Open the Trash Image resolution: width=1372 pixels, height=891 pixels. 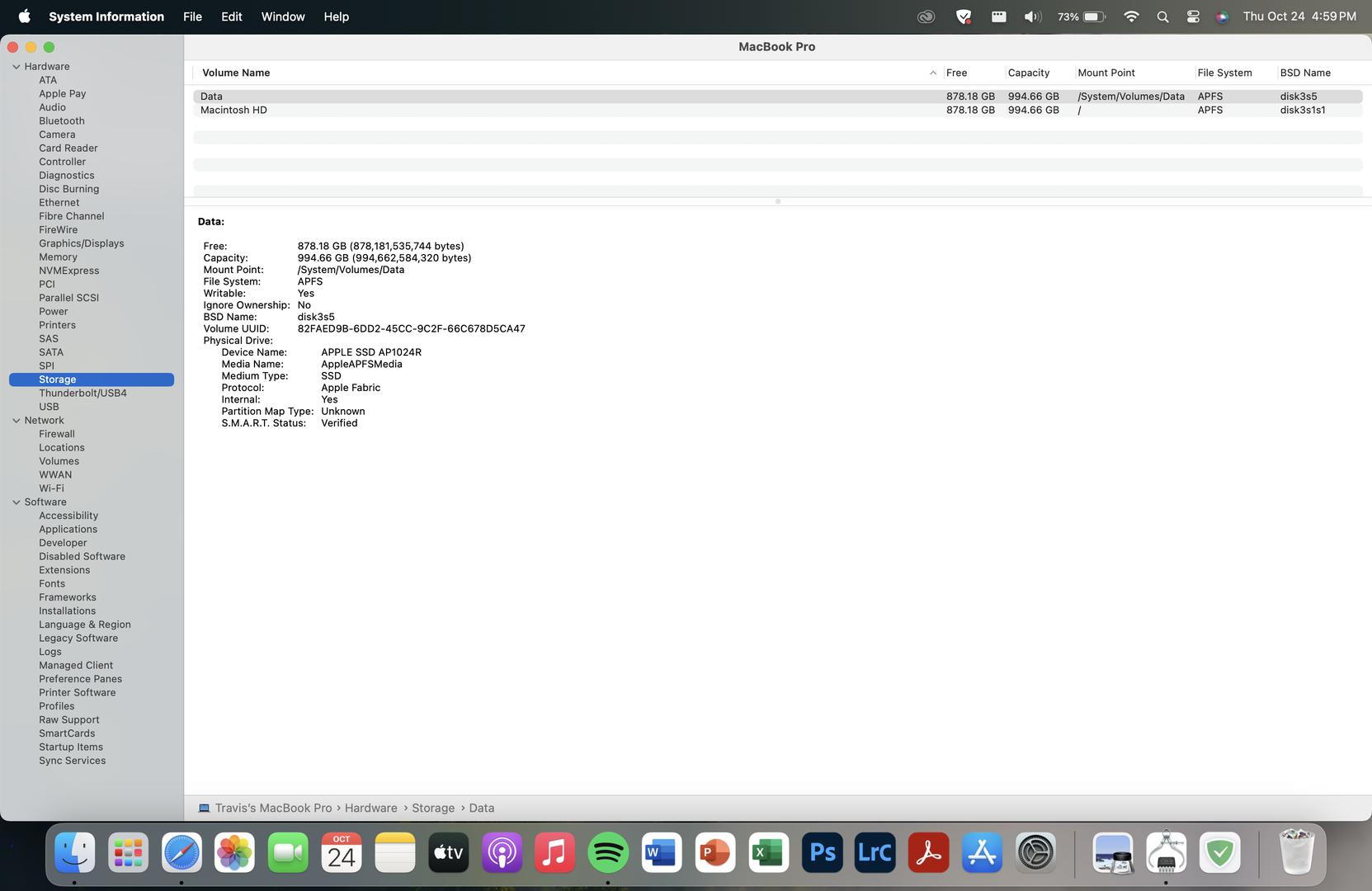[x=1296, y=852]
